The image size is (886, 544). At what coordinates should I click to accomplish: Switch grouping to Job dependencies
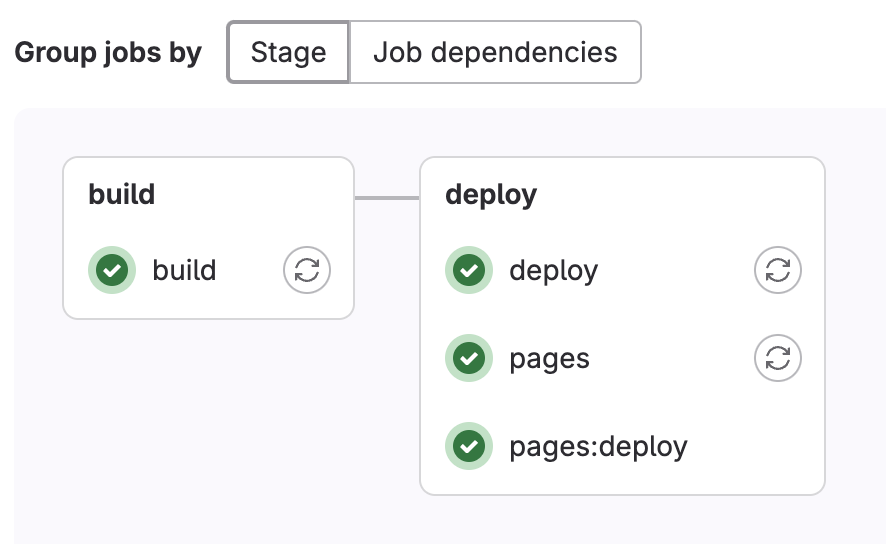[x=495, y=52]
